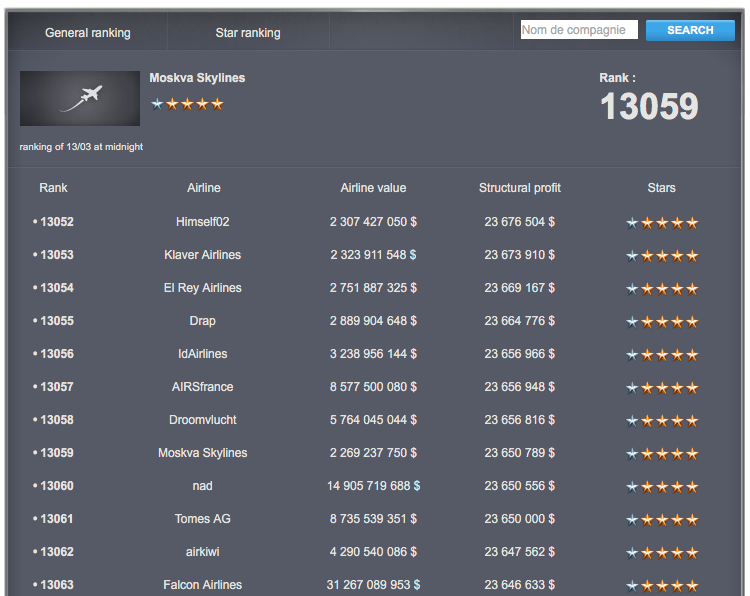
Task: Switch to the General ranking tab
Action: (x=88, y=33)
